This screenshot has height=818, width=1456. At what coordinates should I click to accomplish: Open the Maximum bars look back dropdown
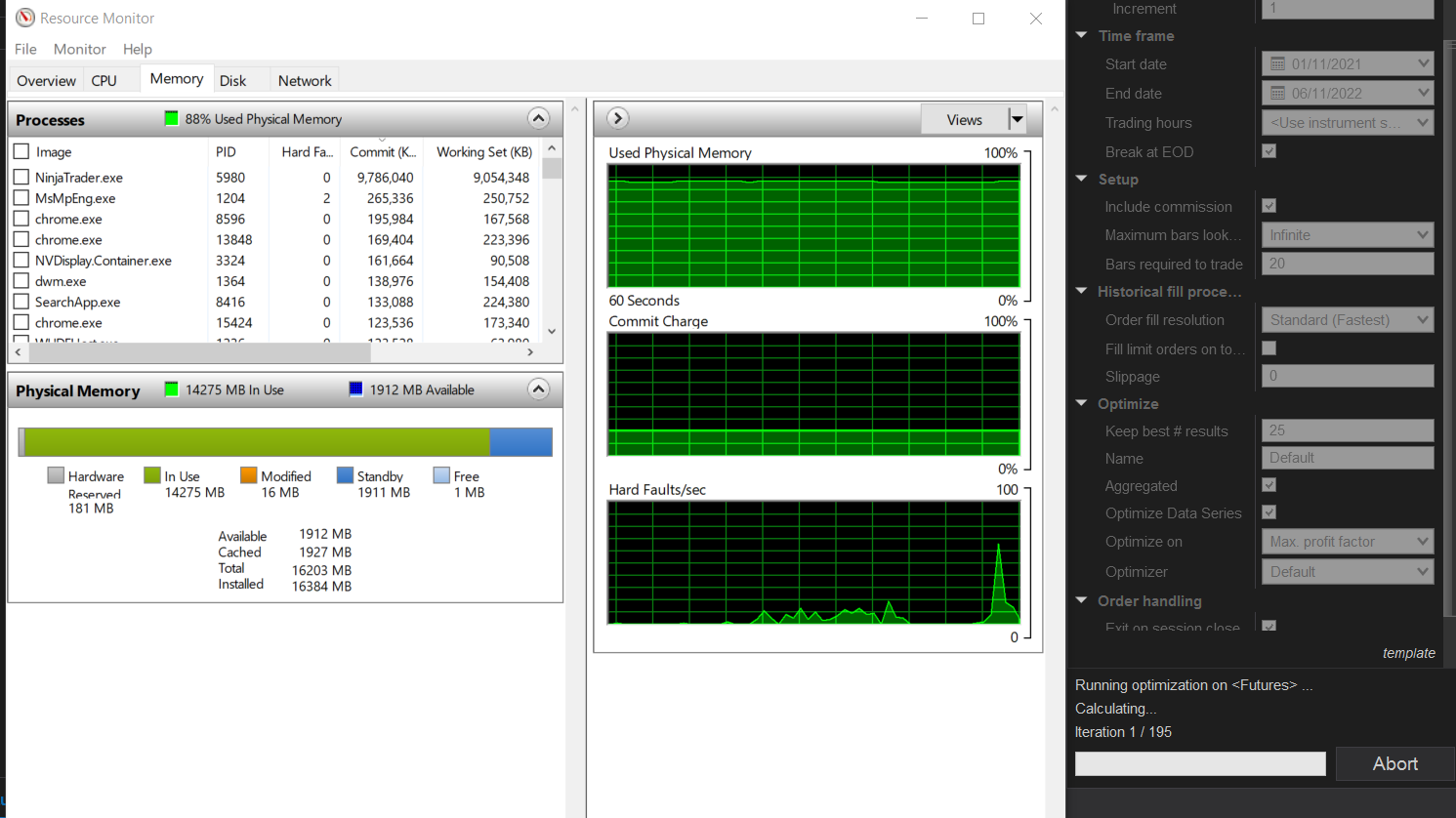pos(1423,235)
